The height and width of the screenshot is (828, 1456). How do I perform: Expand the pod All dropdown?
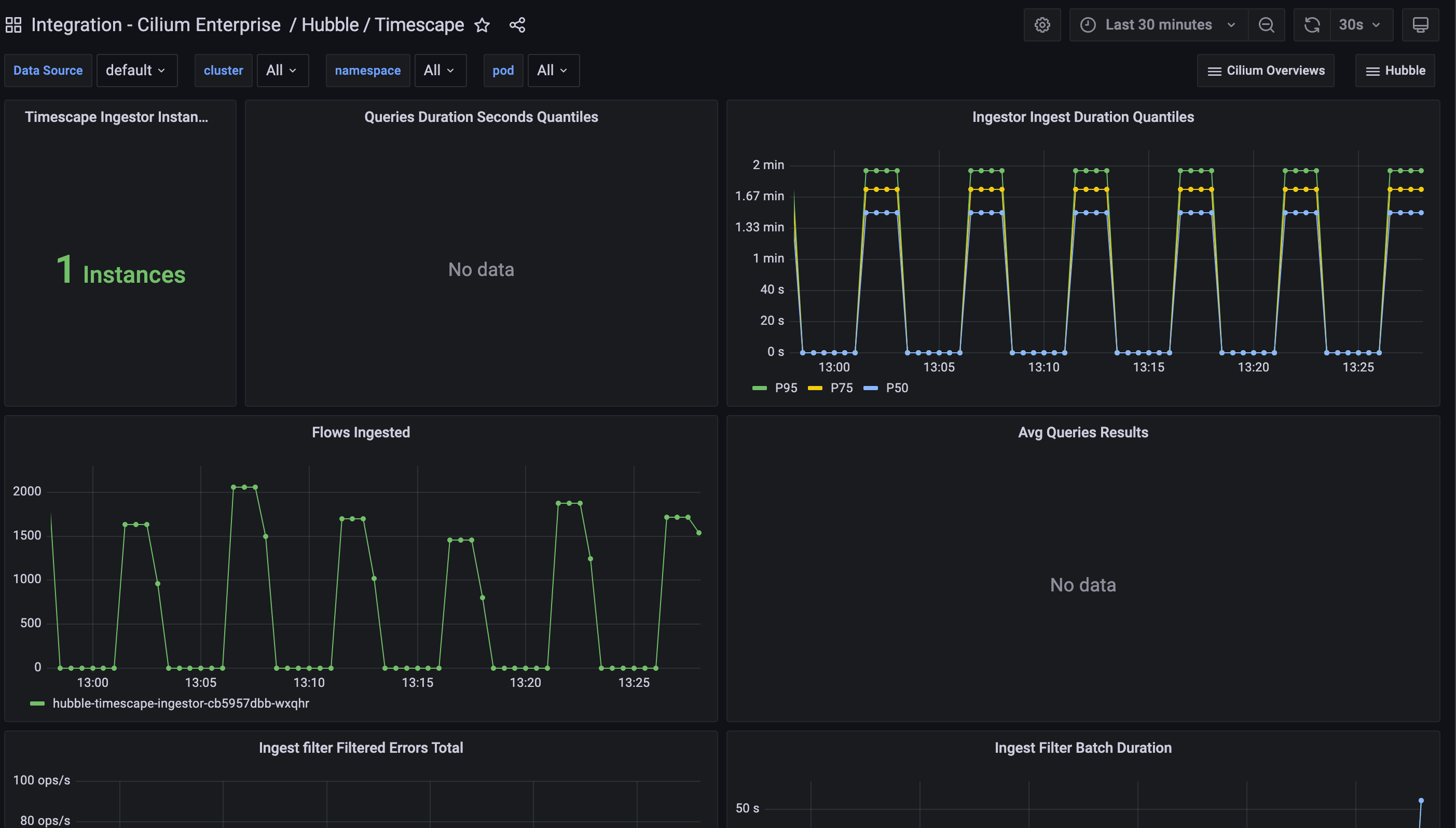(x=553, y=71)
